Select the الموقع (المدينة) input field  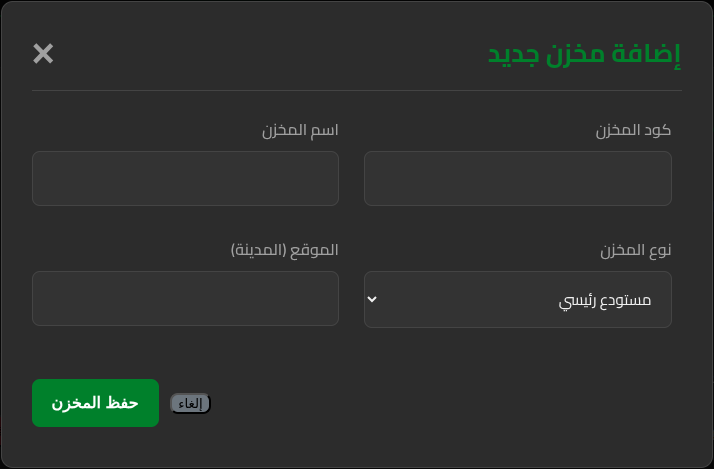[x=185, y=298]
